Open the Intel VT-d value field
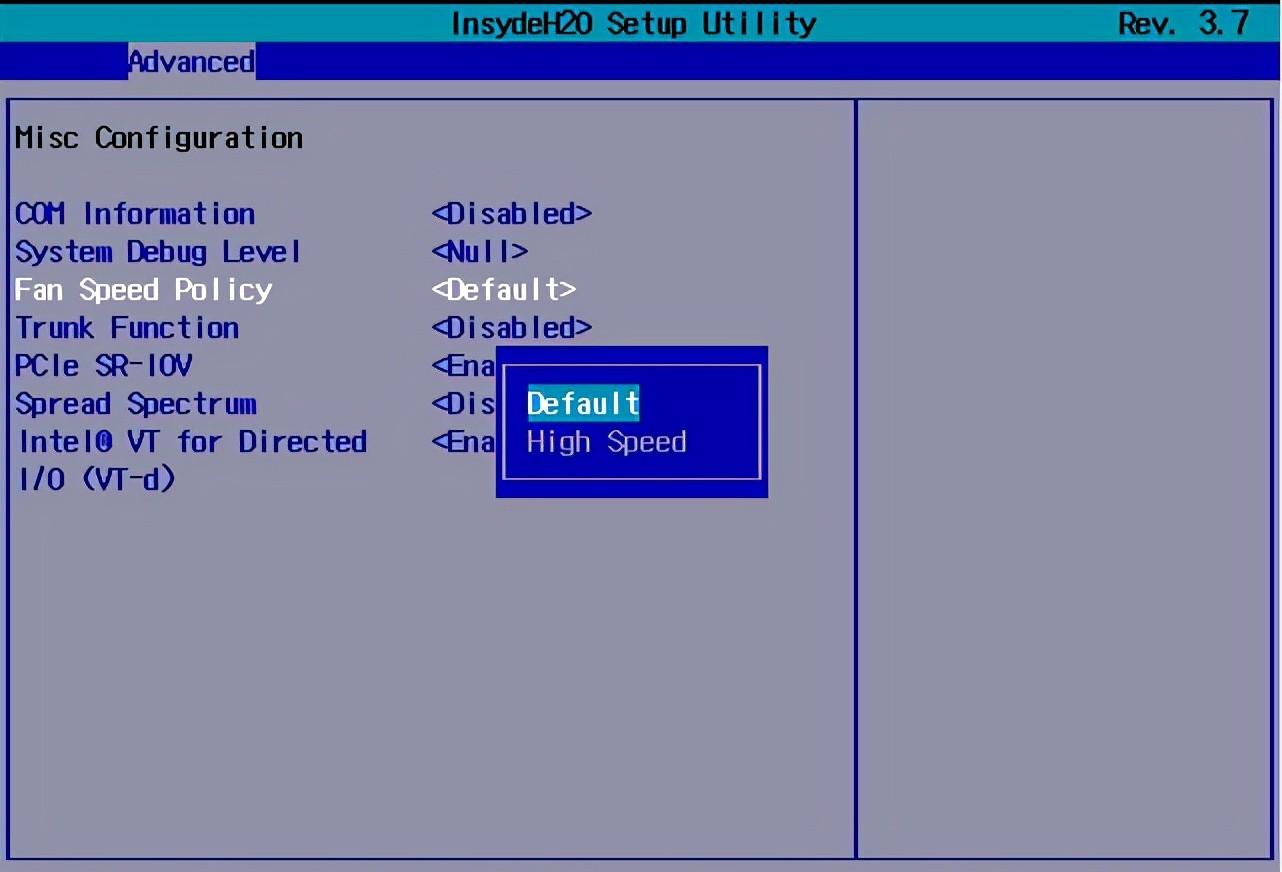The height and width of the screenshot is (872, 1282). pos(464,442)
